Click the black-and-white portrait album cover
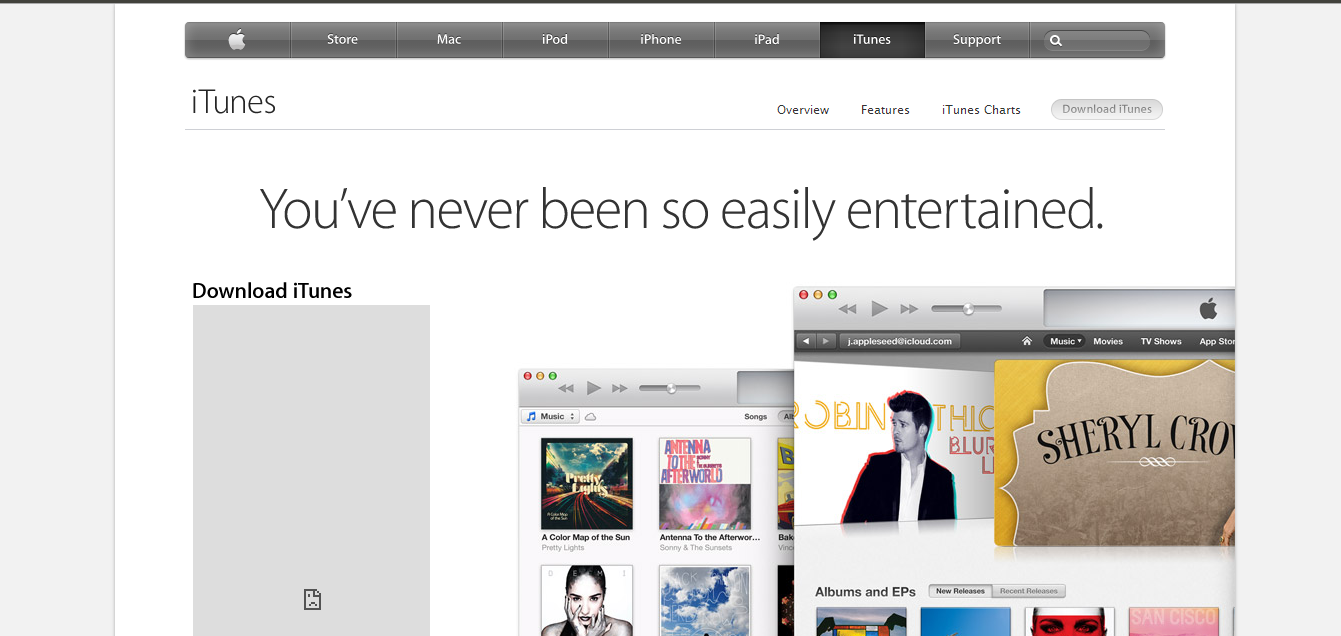Screen dimensions: 1341x636 click(x=587, y=600)
